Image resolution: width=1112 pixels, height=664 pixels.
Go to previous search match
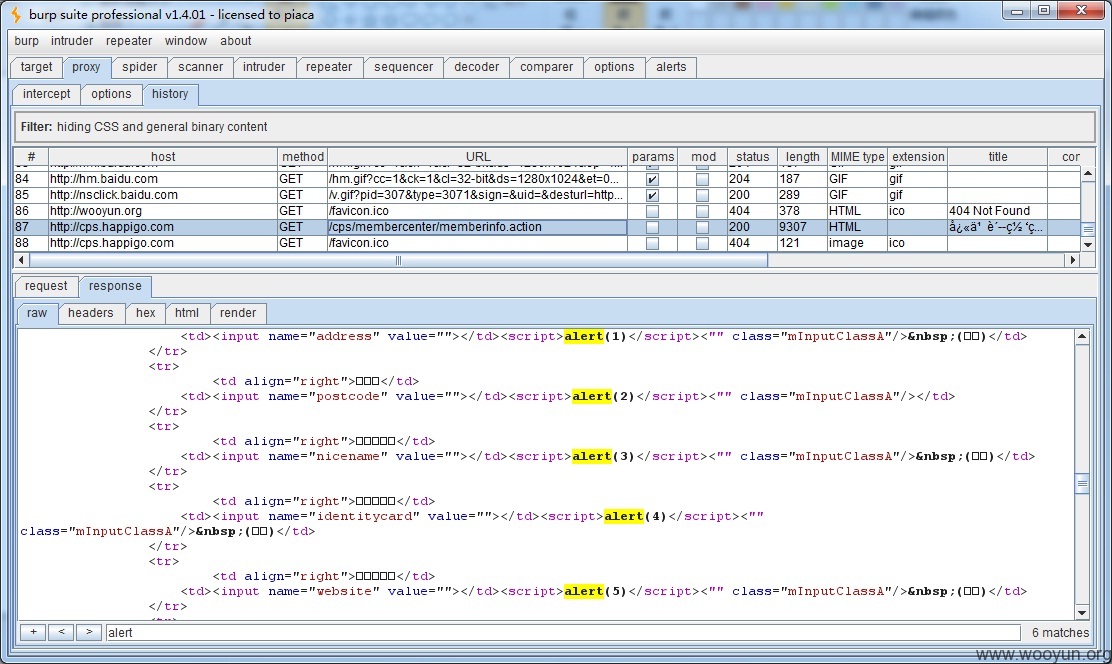(x=61, y=632)
